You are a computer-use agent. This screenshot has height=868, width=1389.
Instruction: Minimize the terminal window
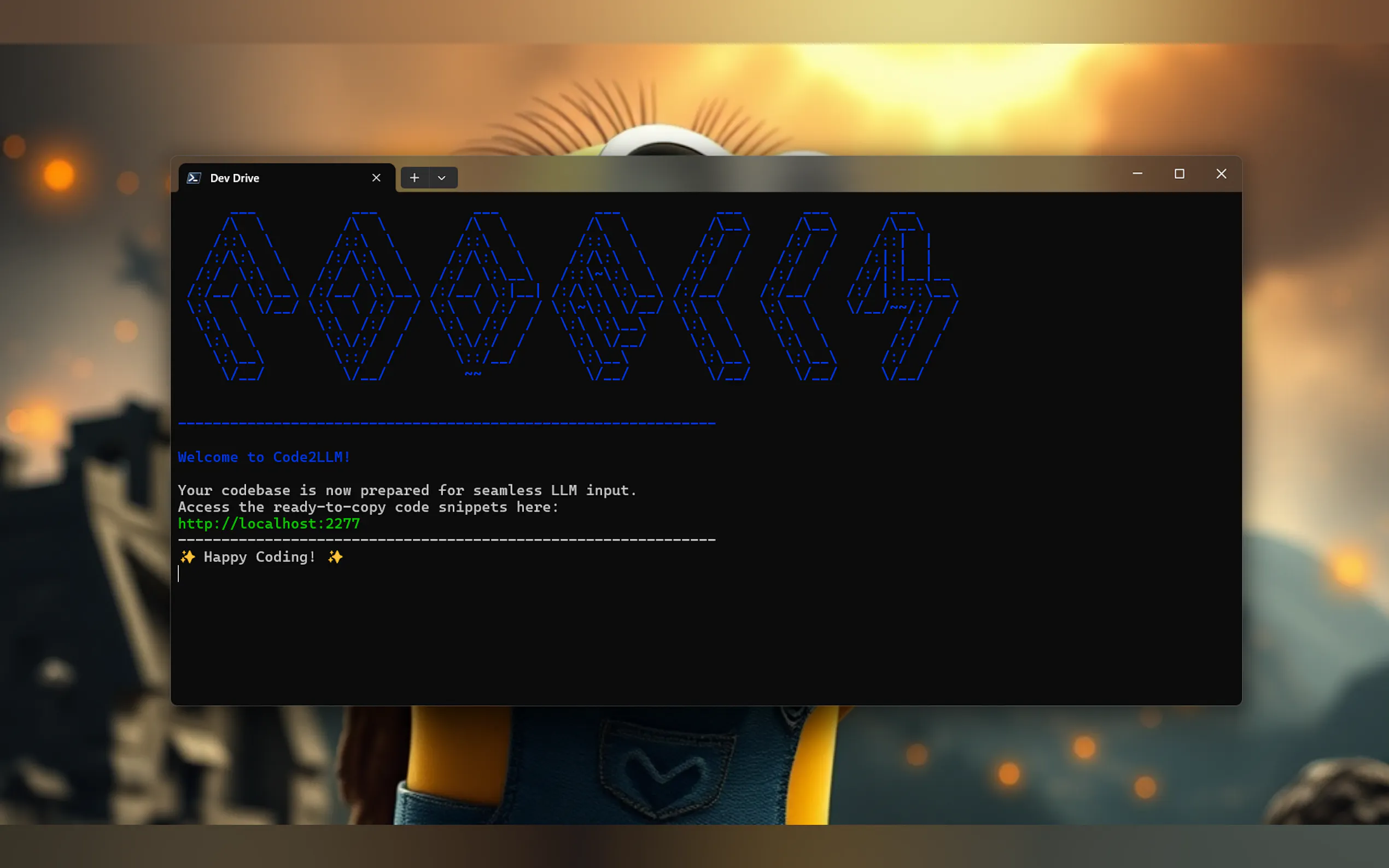pos(1137,173)
